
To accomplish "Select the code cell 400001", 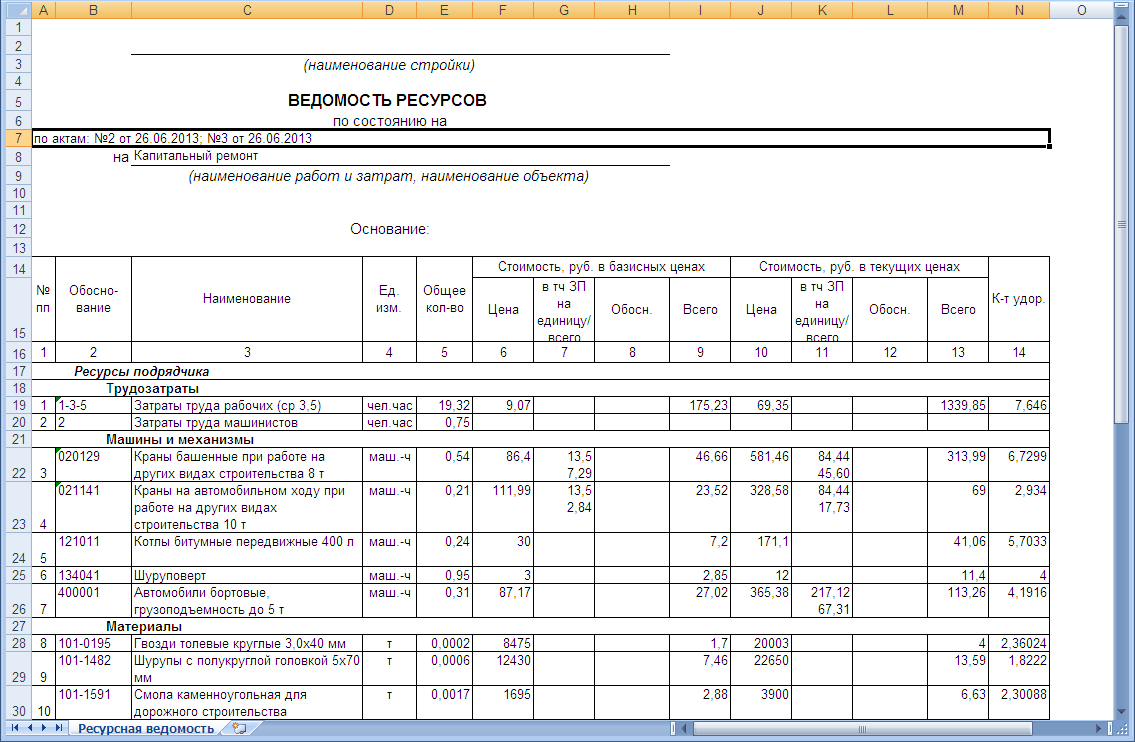I will pyautogui.click(x=93, y=601).
